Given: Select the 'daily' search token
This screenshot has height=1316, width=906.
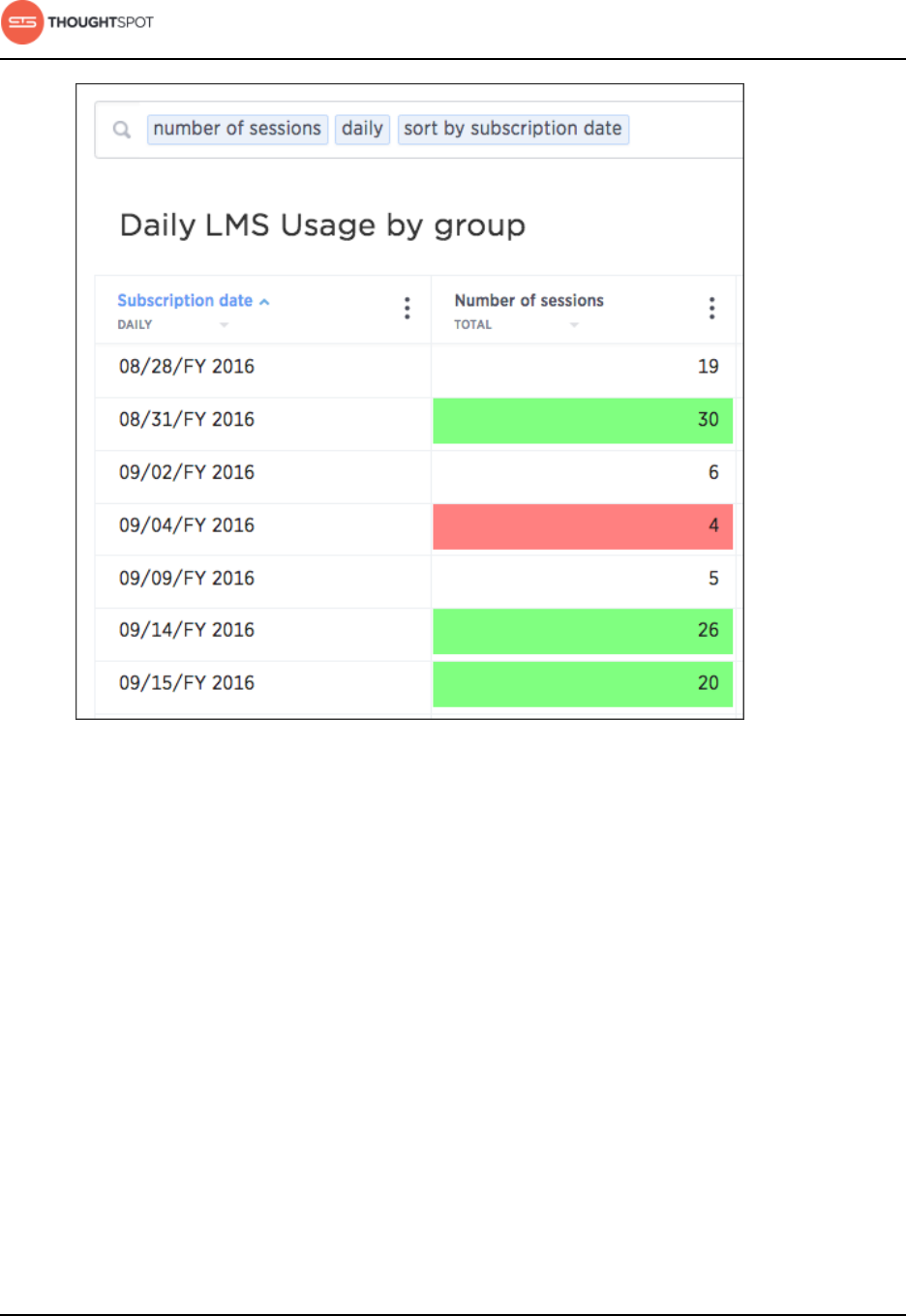Looking at the screenshot, I should point(362,129).
